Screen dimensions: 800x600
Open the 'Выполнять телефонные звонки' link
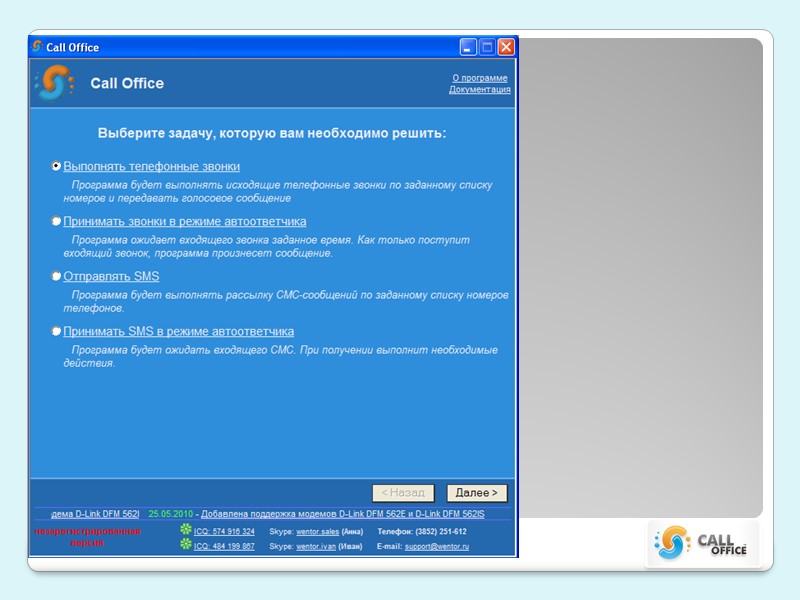[152, 167]
